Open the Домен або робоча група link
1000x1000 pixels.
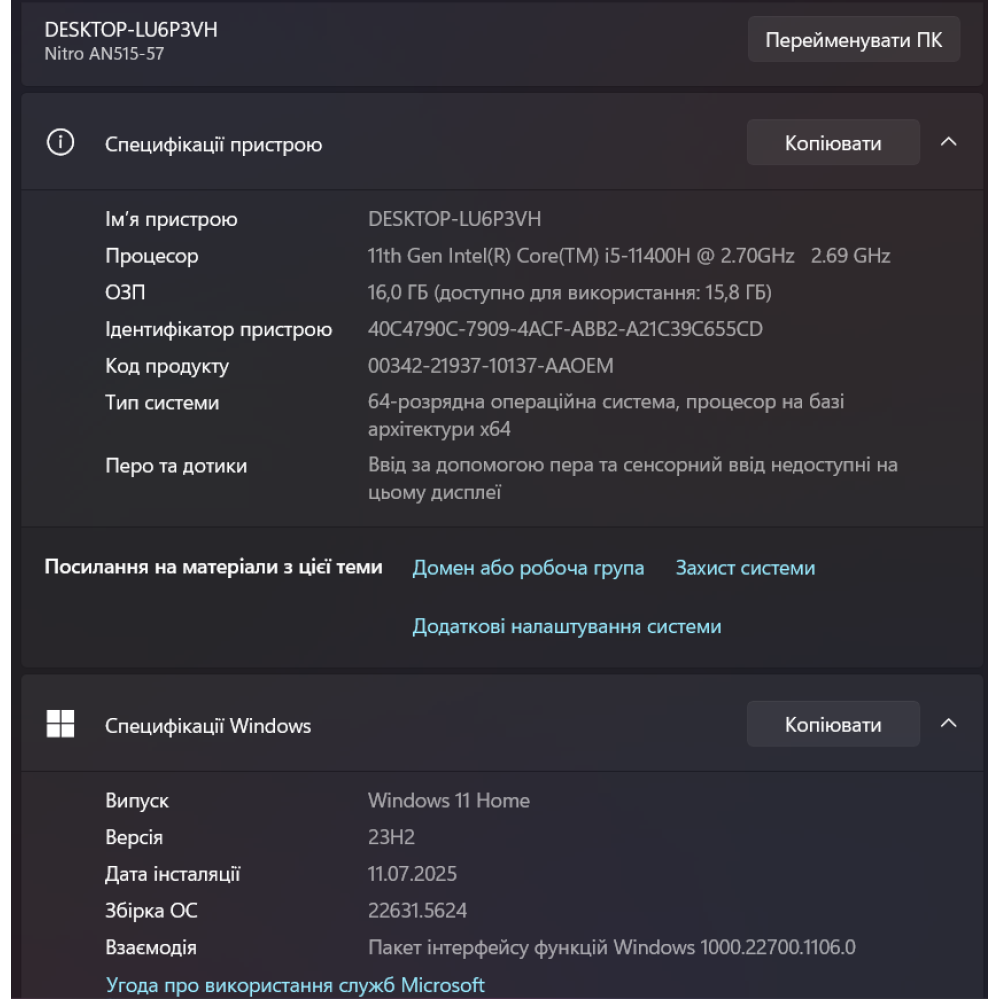click(x=528, y=568)
